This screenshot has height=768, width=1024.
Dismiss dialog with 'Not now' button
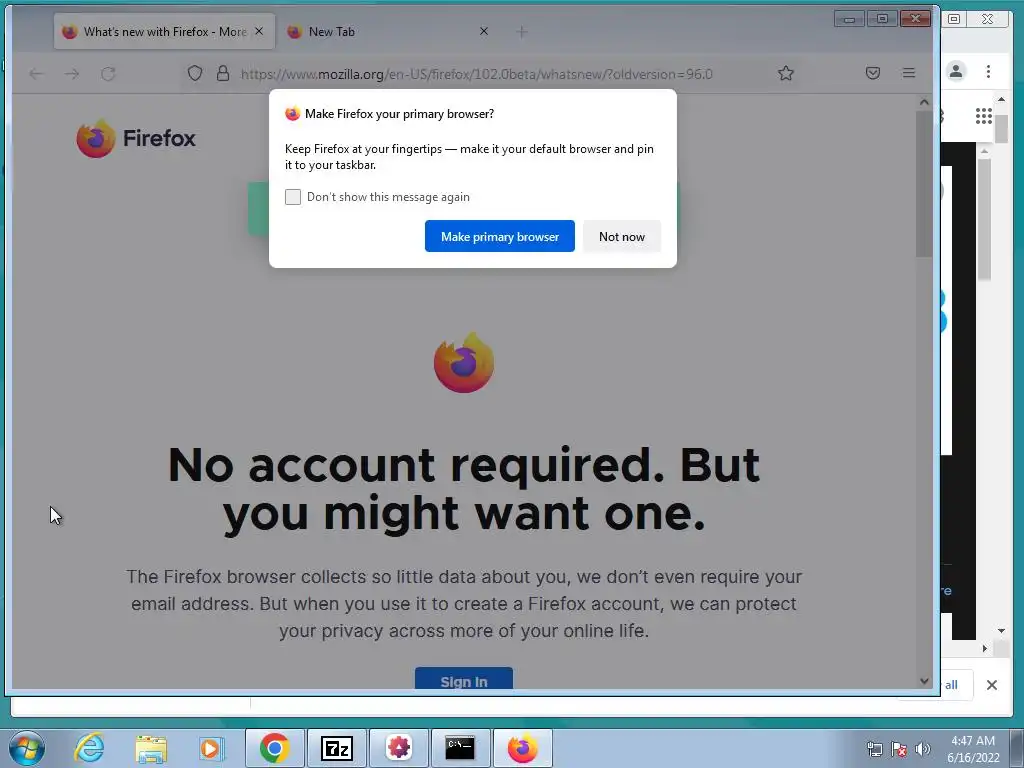point(622,236)
